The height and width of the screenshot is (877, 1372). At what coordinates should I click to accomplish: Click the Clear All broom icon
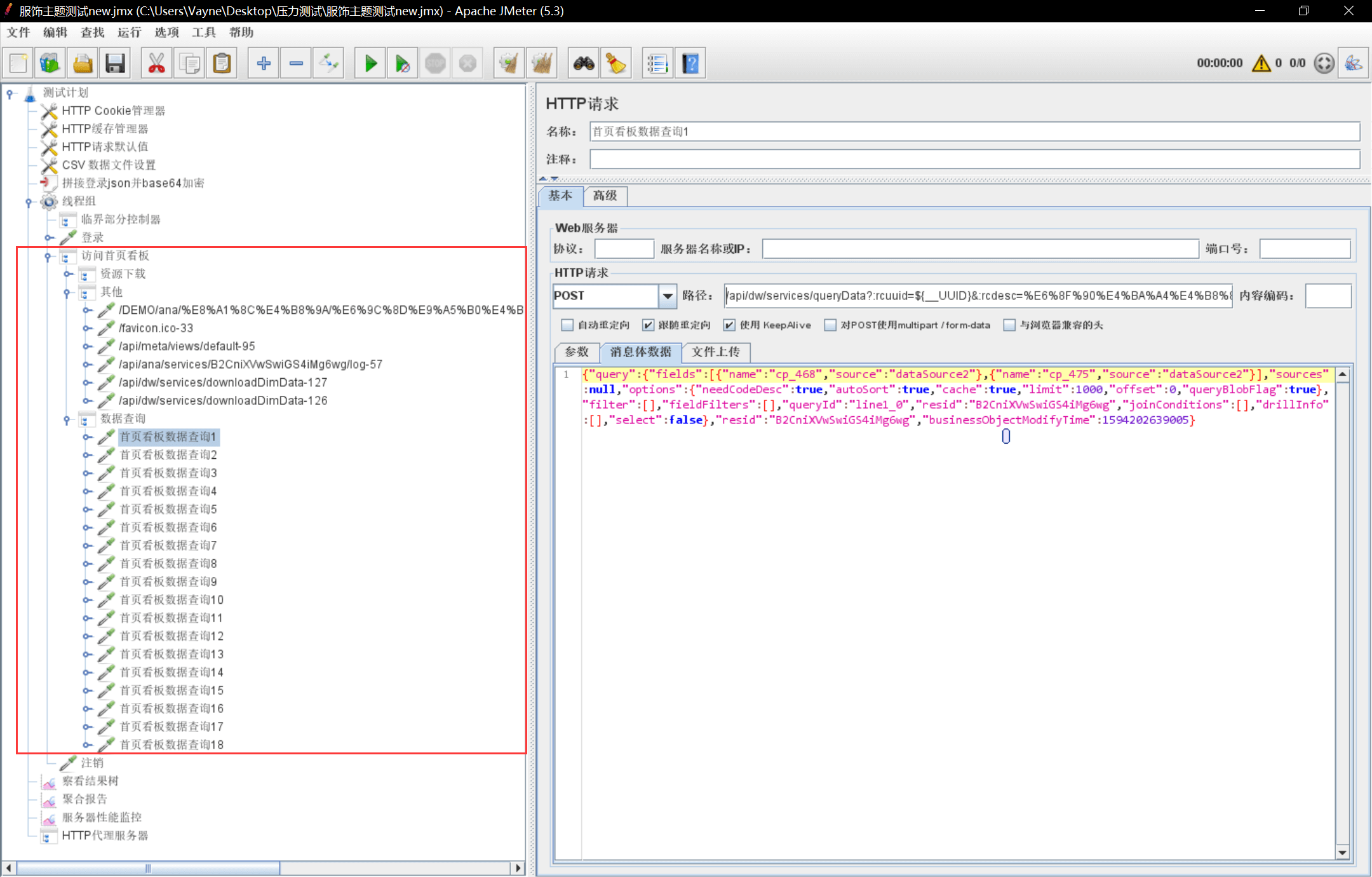542,64
